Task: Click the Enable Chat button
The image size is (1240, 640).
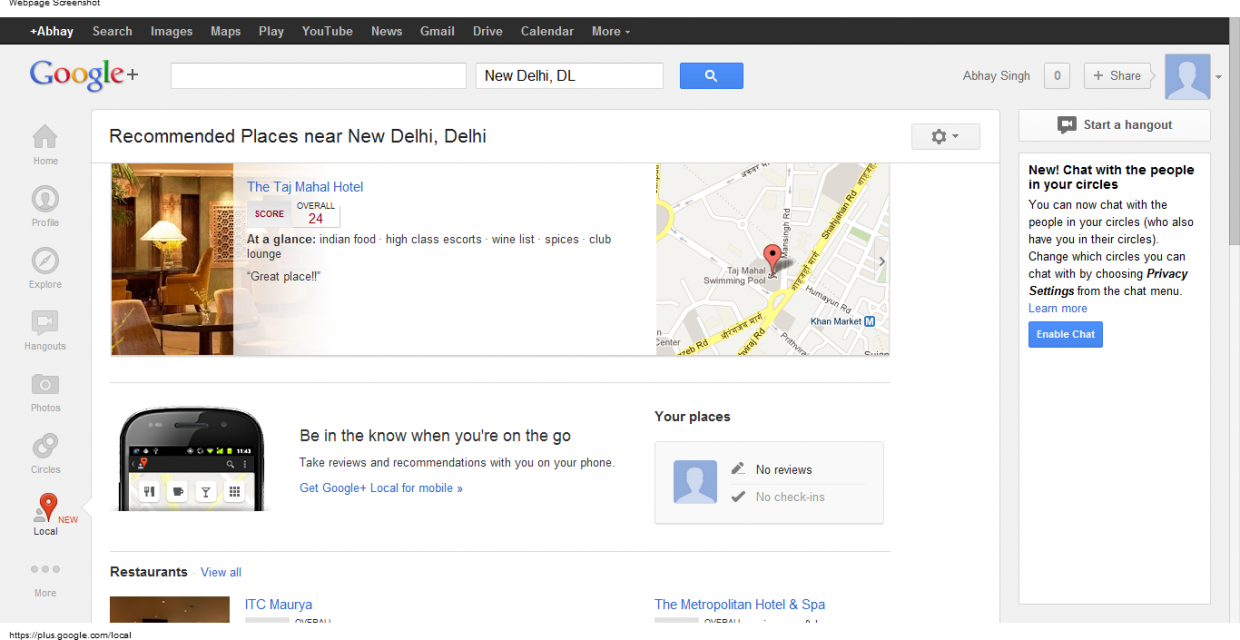Action: coord(1065,334)
